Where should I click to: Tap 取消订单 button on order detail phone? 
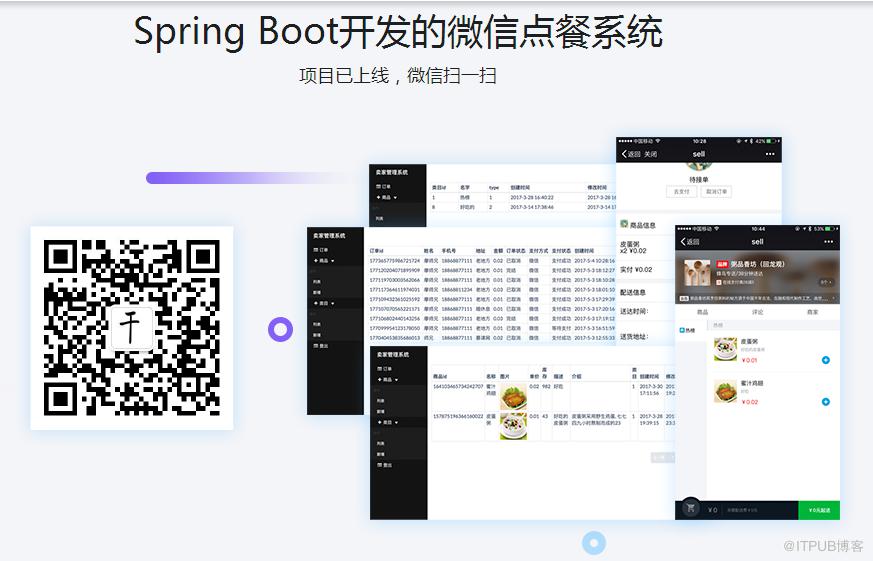(716, 191)
